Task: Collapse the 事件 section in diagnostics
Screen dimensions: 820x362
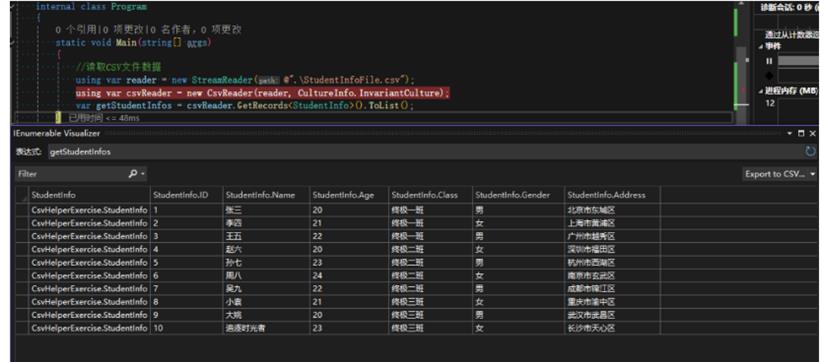Action: 761,47
